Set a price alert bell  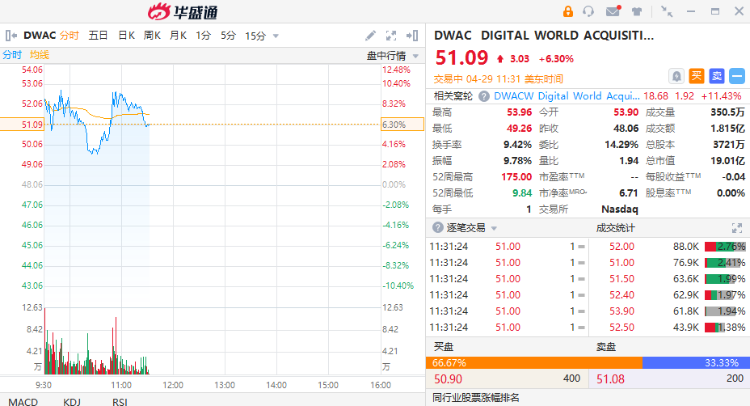click(676, 75)
